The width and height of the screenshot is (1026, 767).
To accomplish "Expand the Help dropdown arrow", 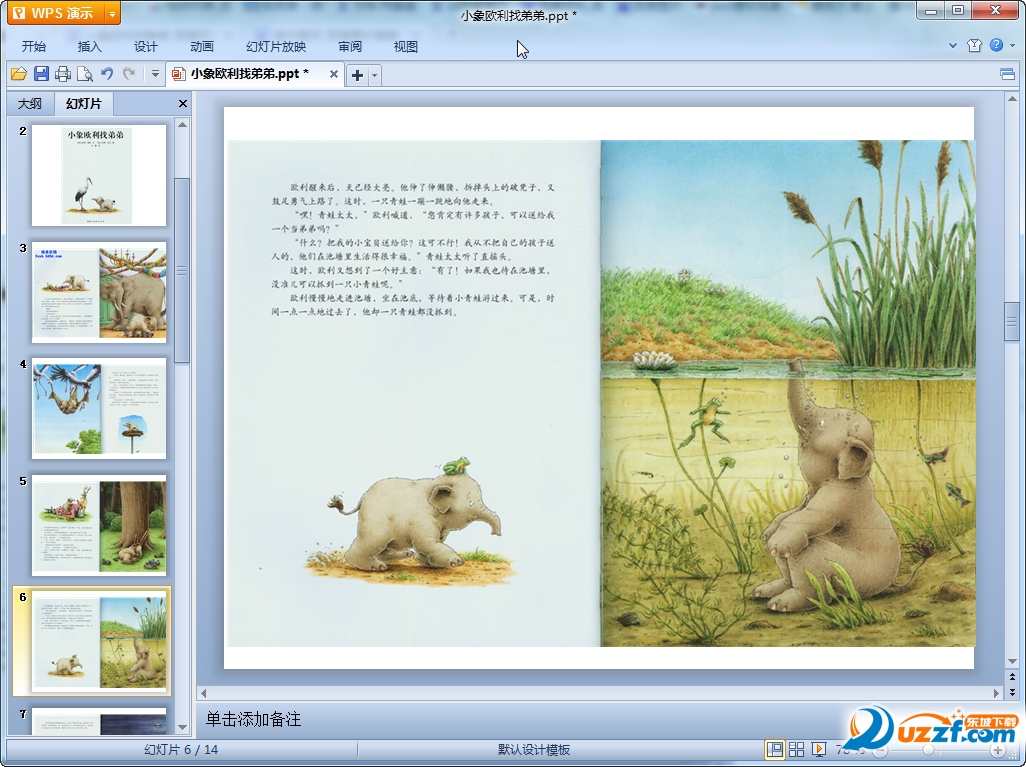I will tap(1012, 45).
